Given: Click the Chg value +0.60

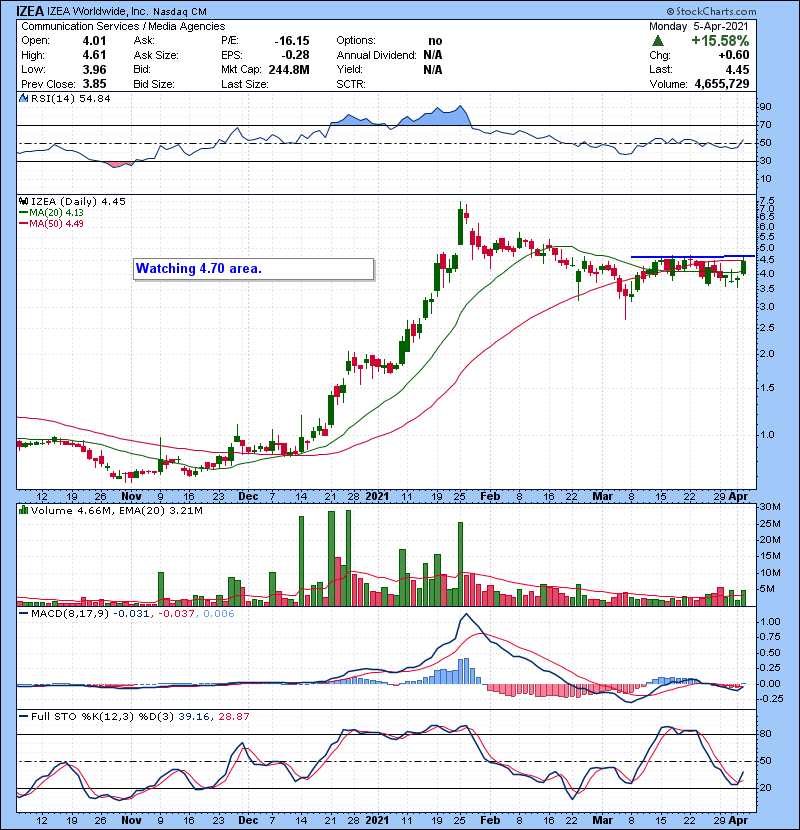Looking at the screenshot, I should pyautogui.click(x=734, y=55).
